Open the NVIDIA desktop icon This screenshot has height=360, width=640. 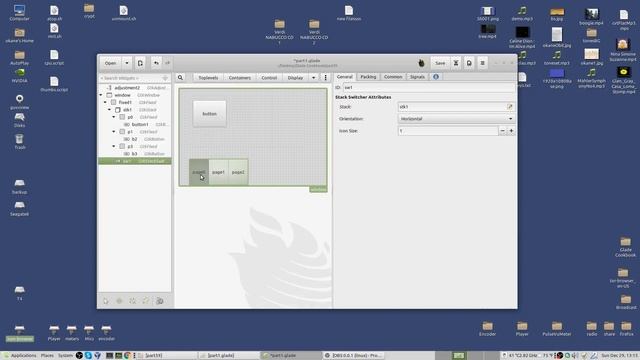(x=20, y=75)
